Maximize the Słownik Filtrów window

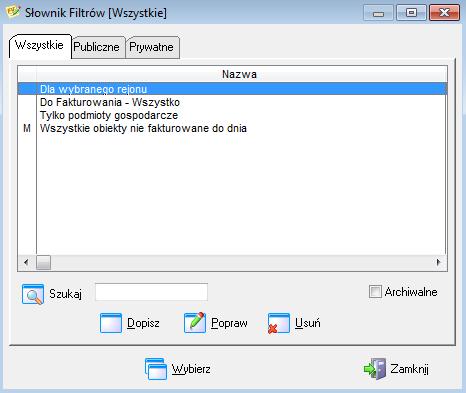click(411, 13)
